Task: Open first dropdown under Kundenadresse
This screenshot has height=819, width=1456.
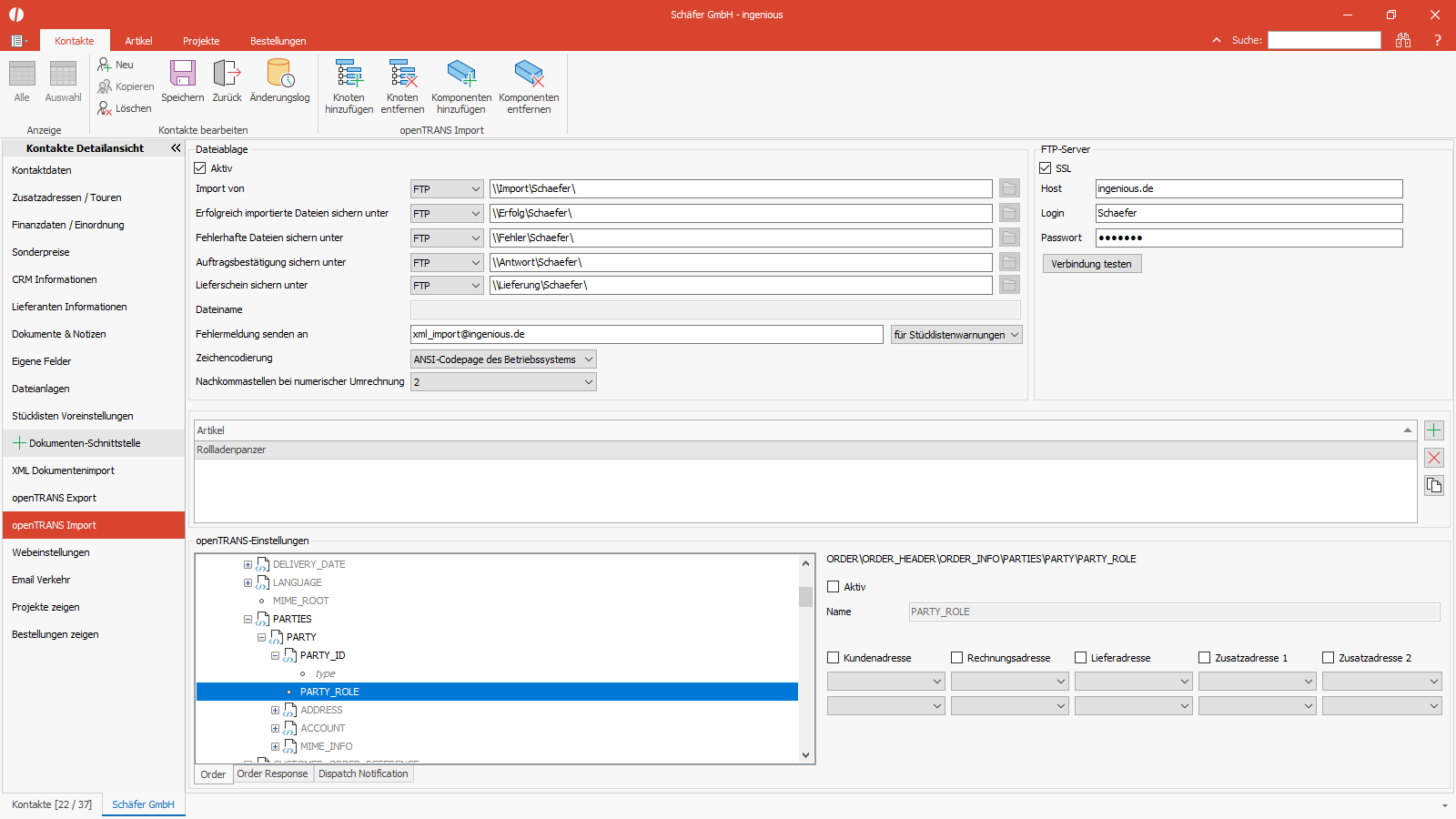Action: [x=886, y=681]
